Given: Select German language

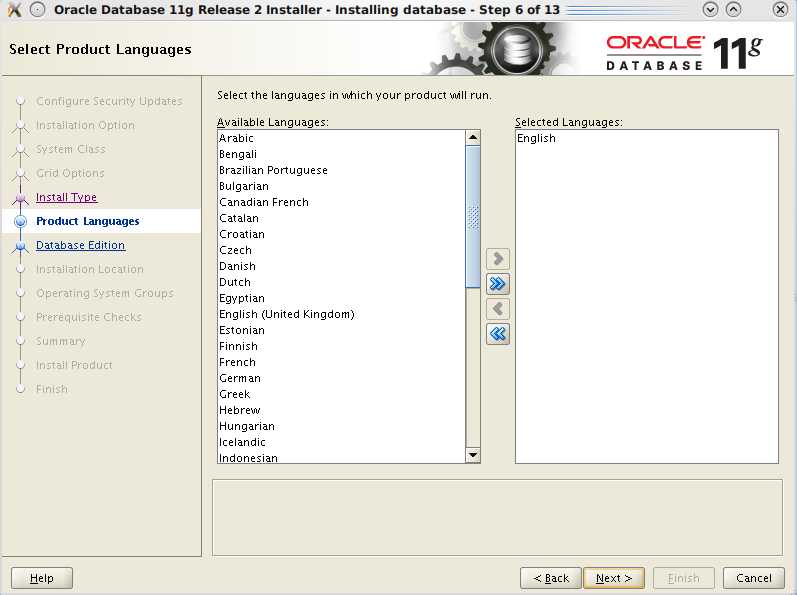Looking at the screenshot, I should (341, 378).
